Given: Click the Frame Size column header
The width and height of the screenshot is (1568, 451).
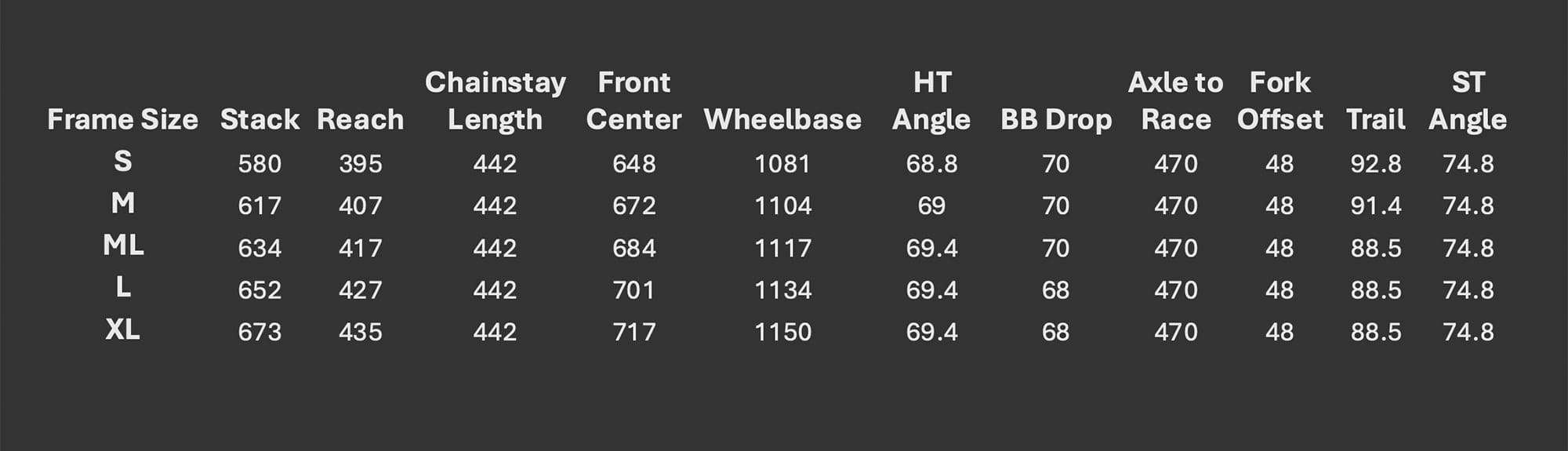Looking at the screenshot, I should point(122,119).
